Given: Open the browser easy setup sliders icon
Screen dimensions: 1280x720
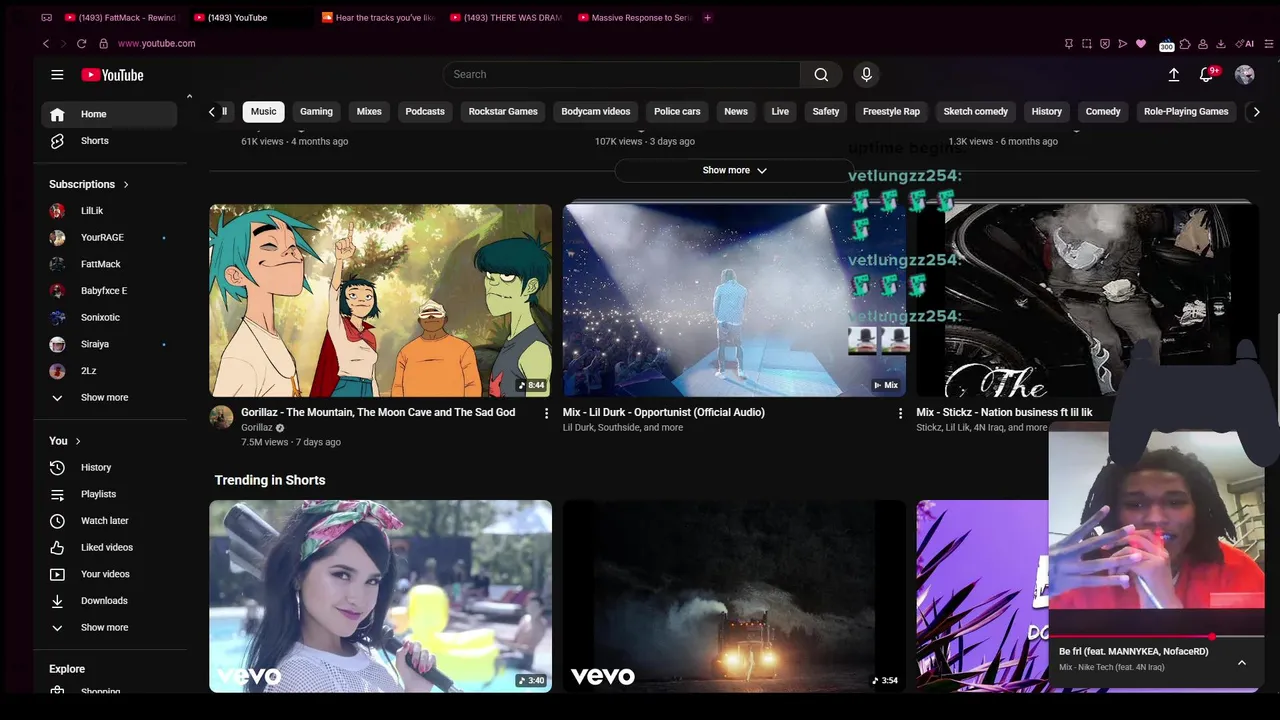Looking at the screenshot, I should (x=1269, y=44).
